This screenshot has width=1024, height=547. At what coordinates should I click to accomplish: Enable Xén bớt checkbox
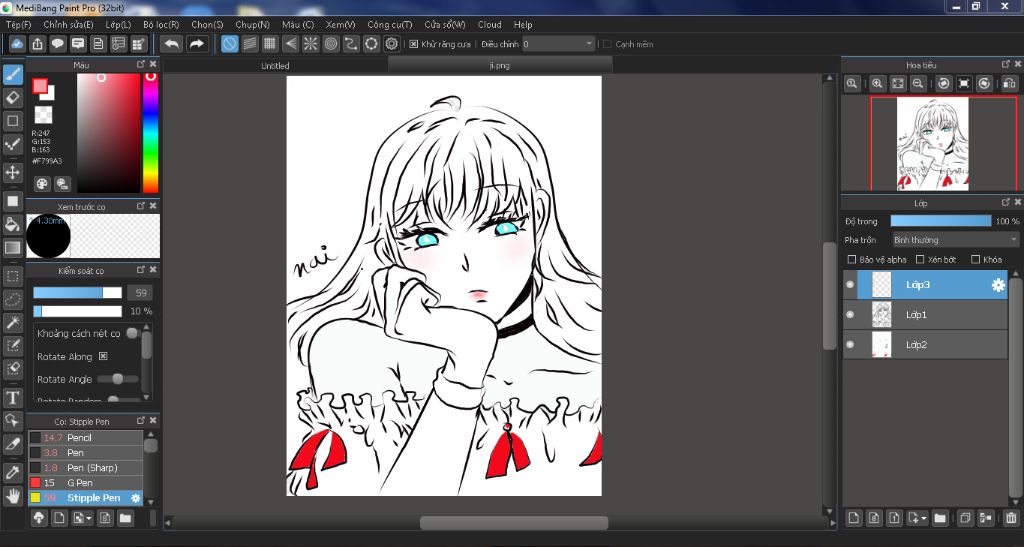coord(920,259)
